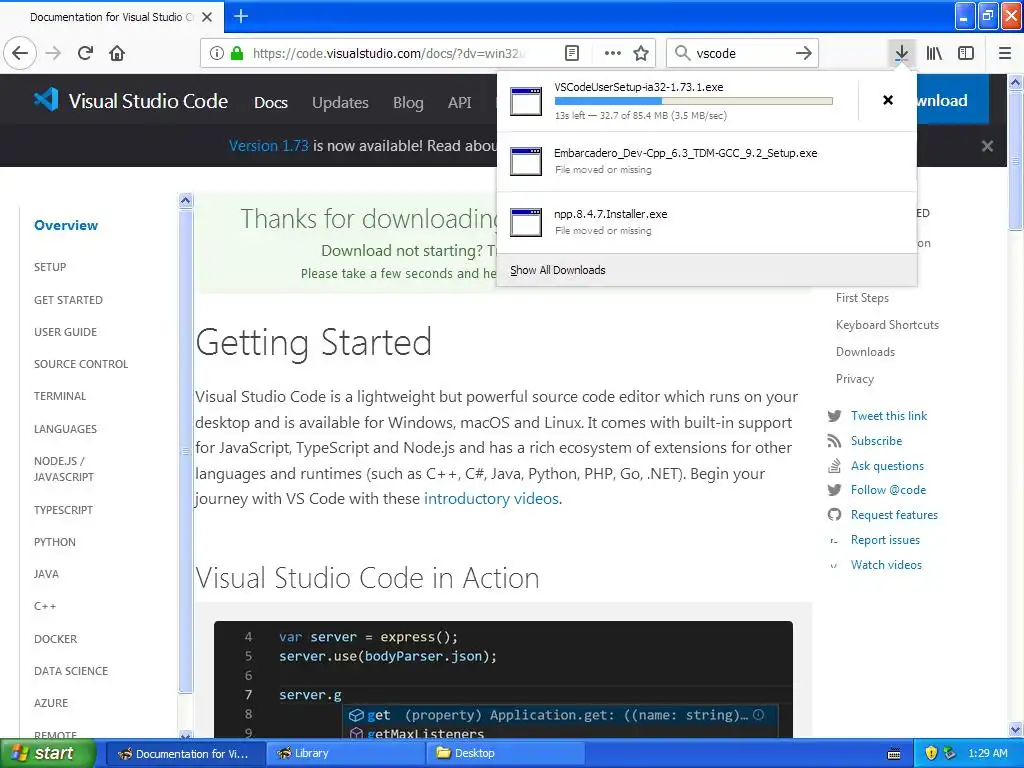Viewport: 1024px width, 768px height.
Task: Click the Follow @code Twitter icon
Action: [834, 490]
